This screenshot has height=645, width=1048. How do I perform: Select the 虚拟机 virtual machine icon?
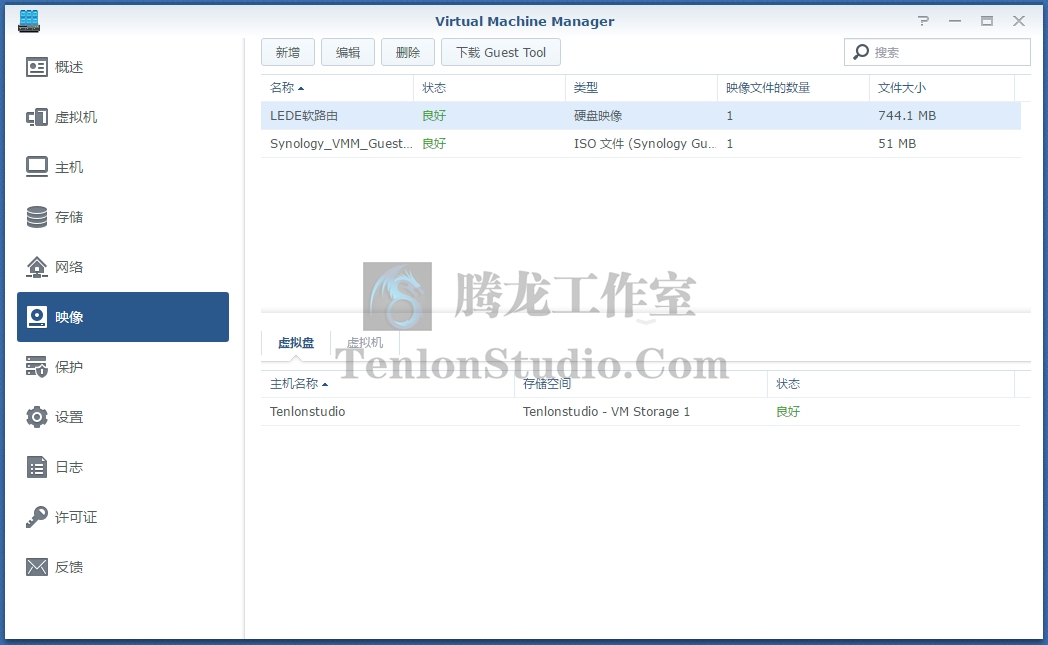tap(37, 117)
